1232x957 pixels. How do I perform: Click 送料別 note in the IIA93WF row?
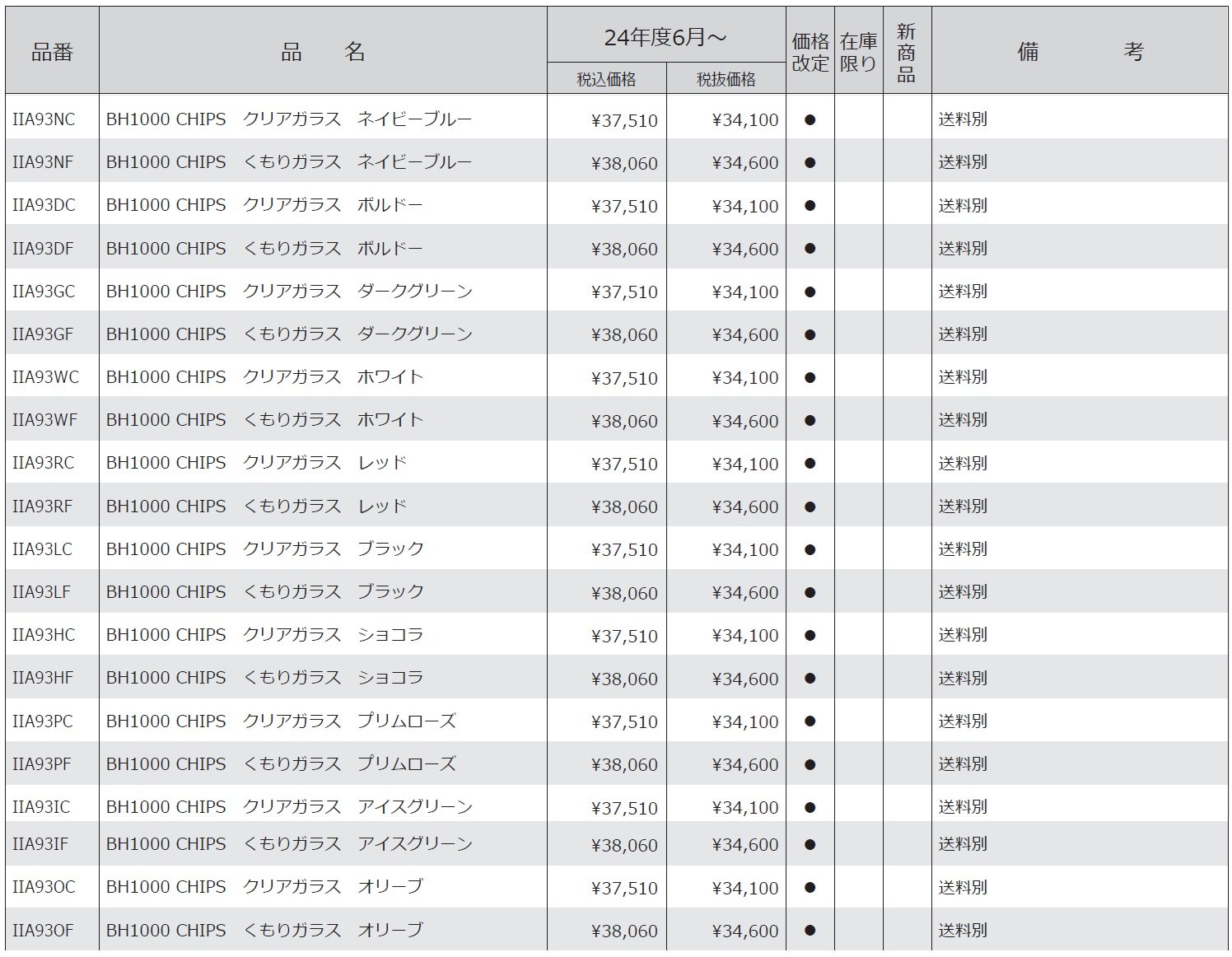963,420
